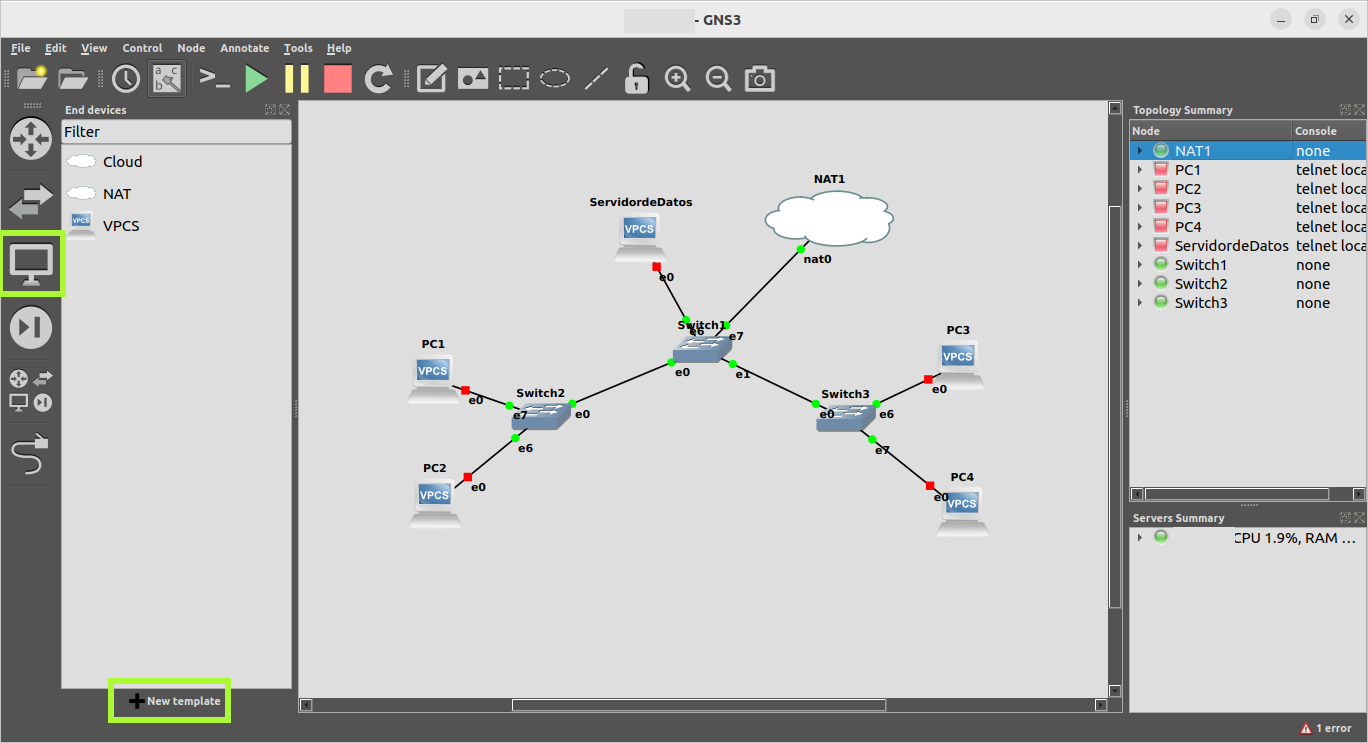Open the Control menu
The width and height of the screenshot is (1368, 743).
point(143,48)
